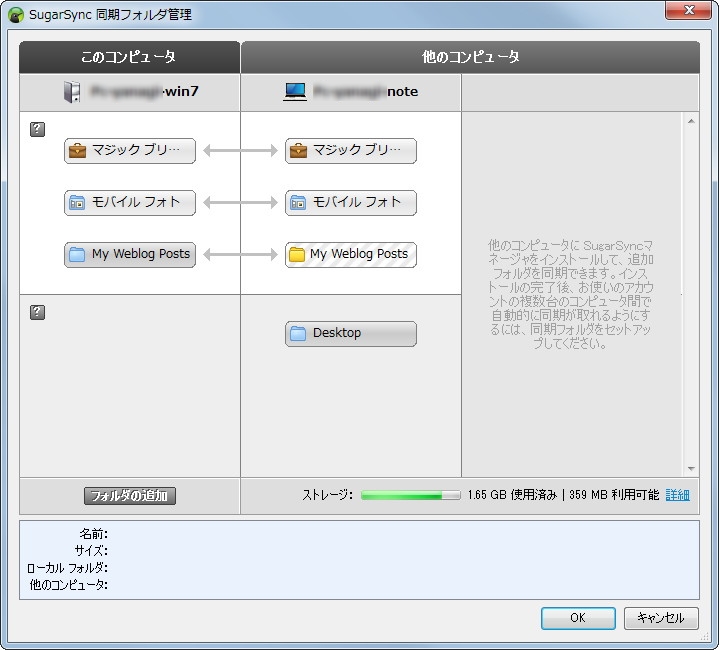Click the フォルダの追加 button
The image size is (719, 650).
coord(130,496)
